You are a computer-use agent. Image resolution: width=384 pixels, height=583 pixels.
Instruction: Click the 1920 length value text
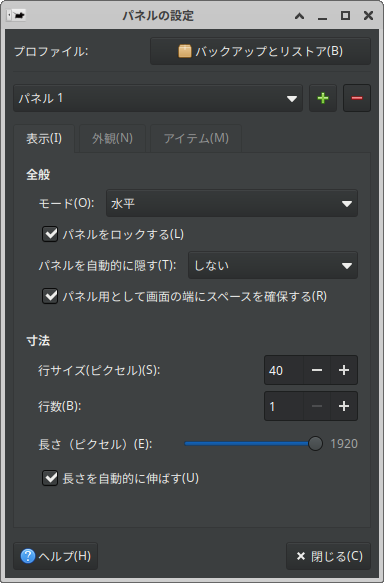pos(344,444)
